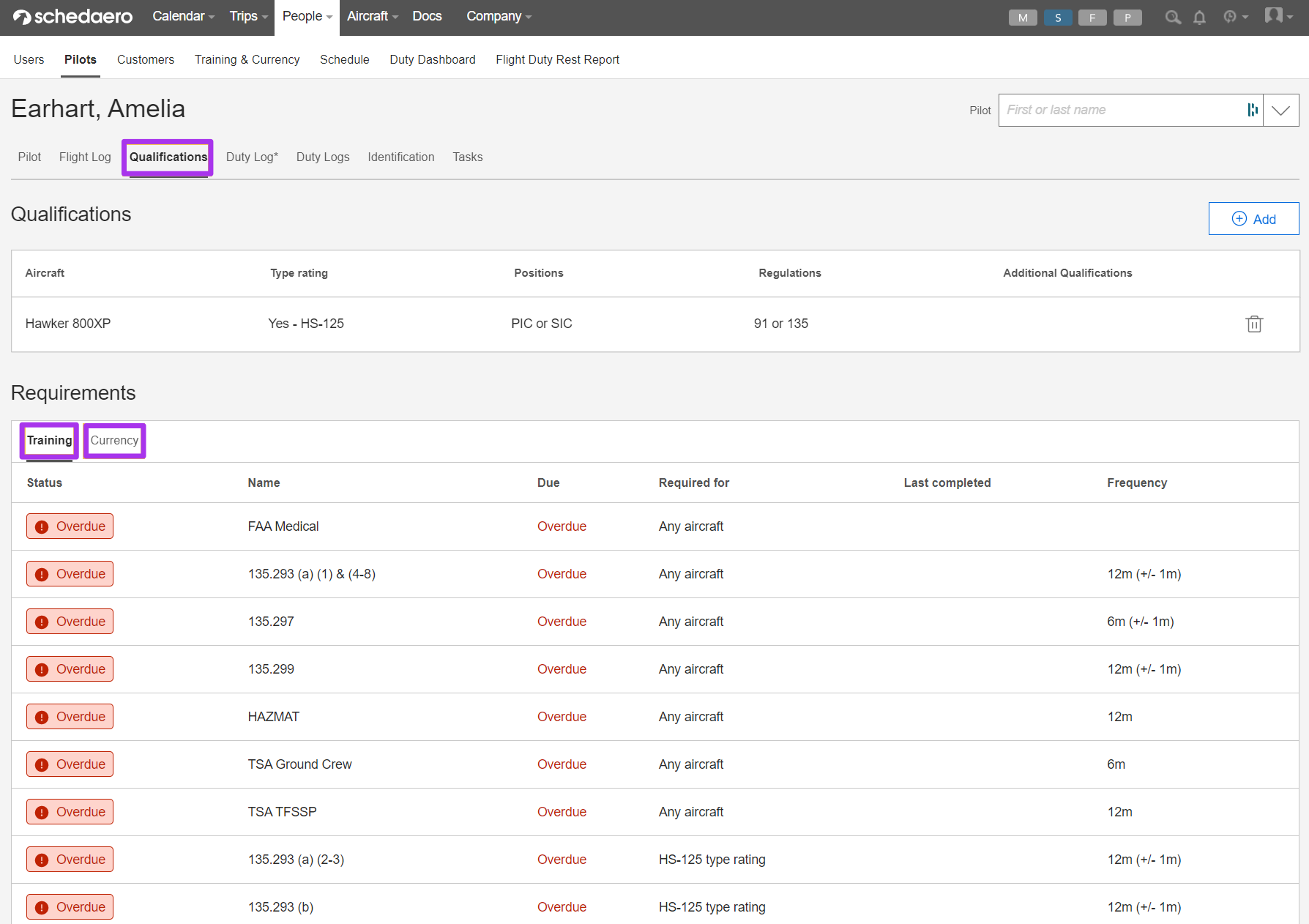Select the Hawker 800XP aircraft cell
This screenshot has height=924, width=1309.
68,324
